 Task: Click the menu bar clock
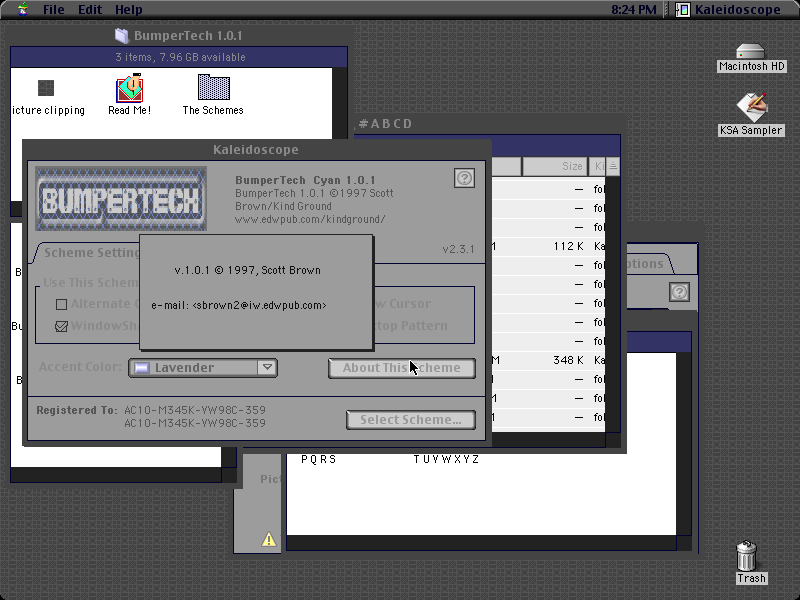pos(634,9)
